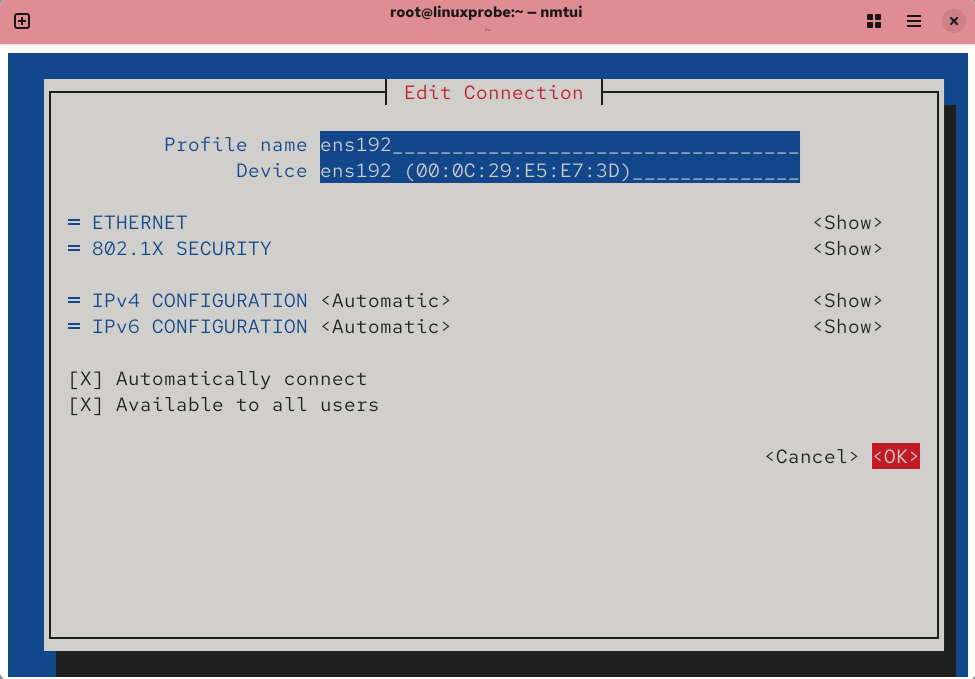975x679 pixels.
Task: Open the IPv4 Automatic method dropdown
Action: click(385, 301)
